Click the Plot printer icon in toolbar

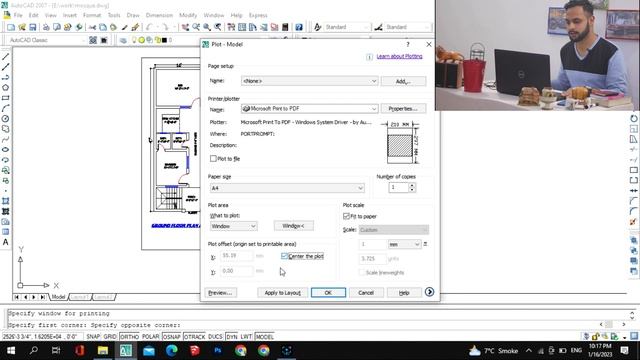click(46, 27)
